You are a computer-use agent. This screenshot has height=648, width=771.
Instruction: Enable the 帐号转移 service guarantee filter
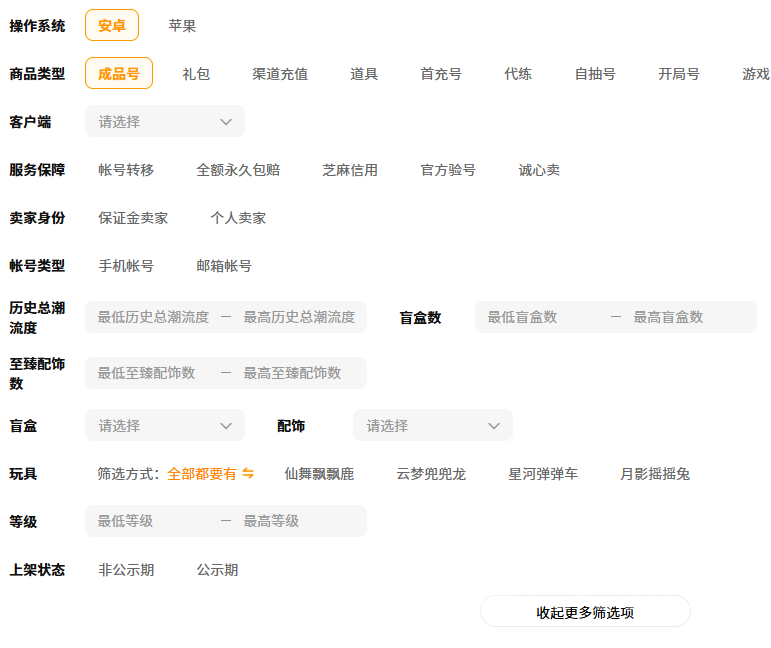126,170
